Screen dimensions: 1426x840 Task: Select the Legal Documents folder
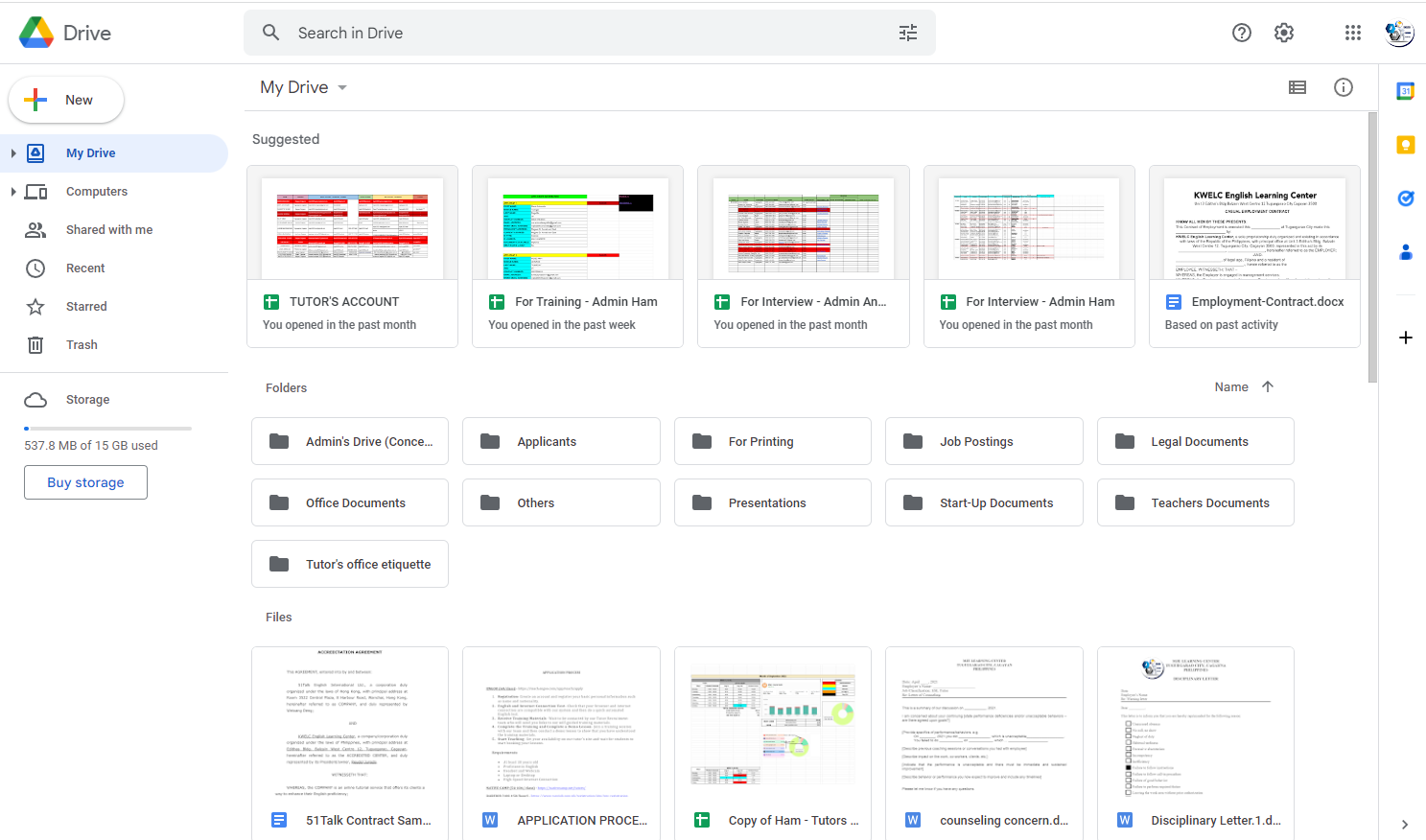[x=1196, y=441]
